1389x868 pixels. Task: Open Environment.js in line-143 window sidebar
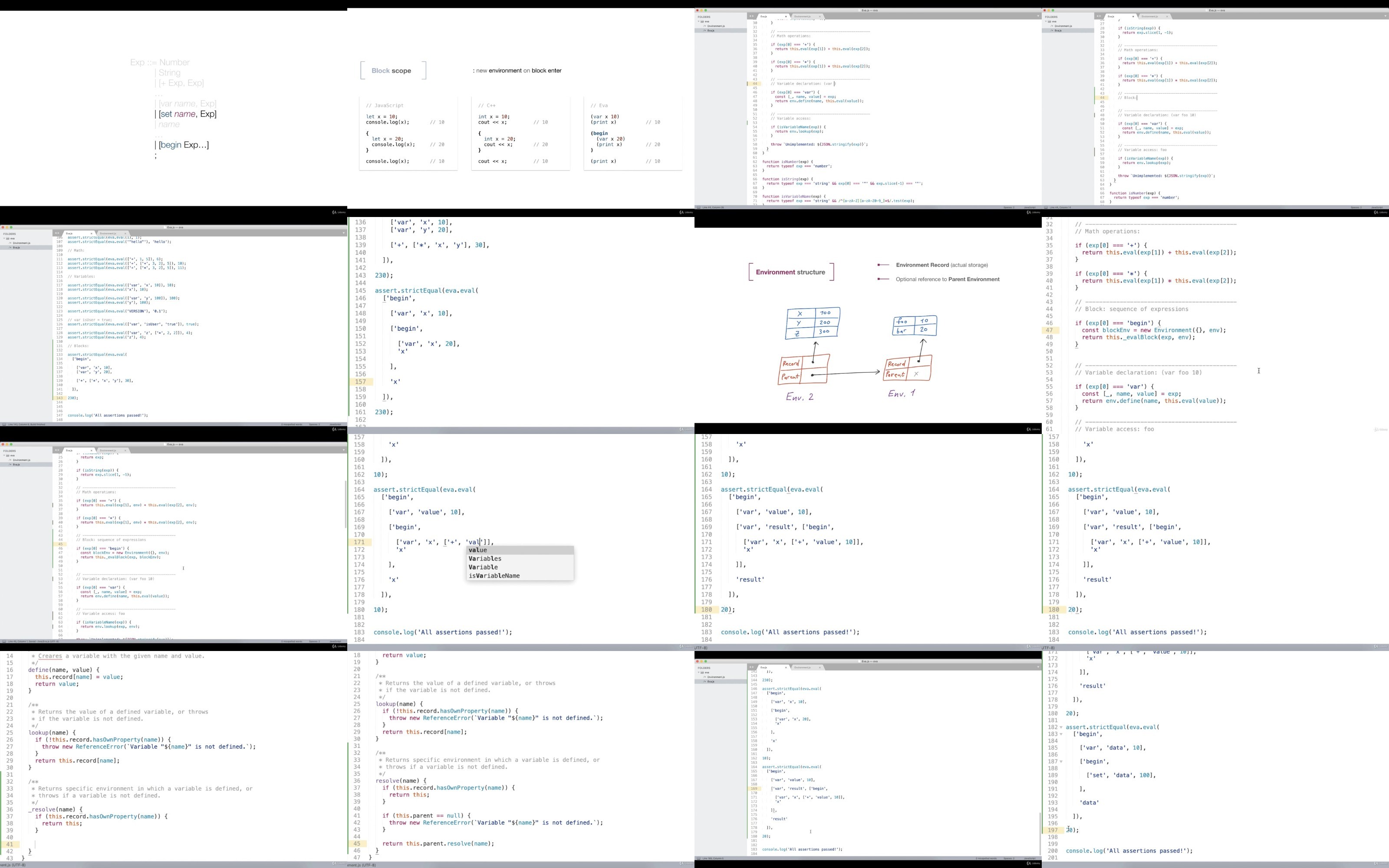(23, 243)
